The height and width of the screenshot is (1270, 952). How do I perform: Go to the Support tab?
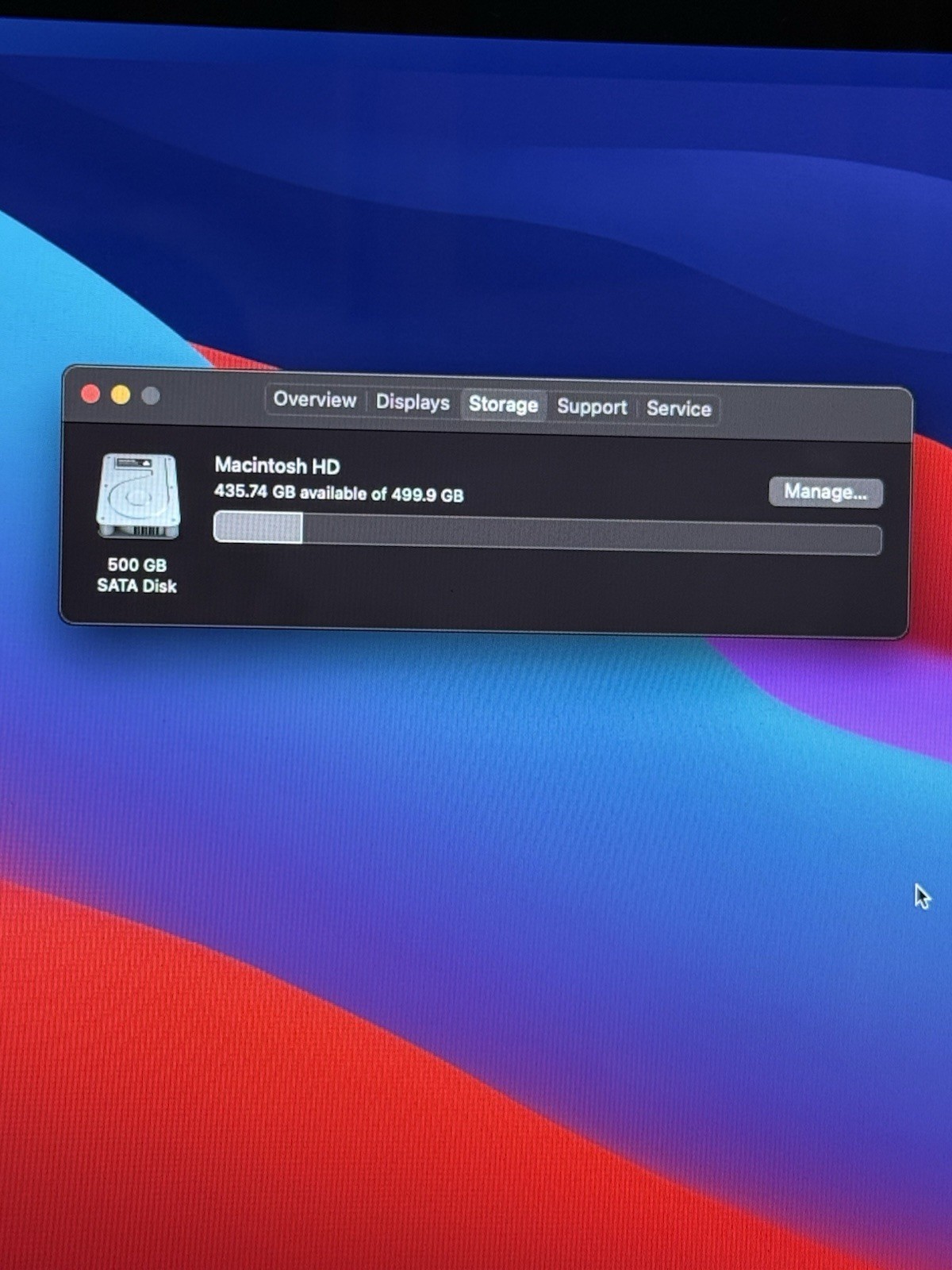(x=592, y=406)
